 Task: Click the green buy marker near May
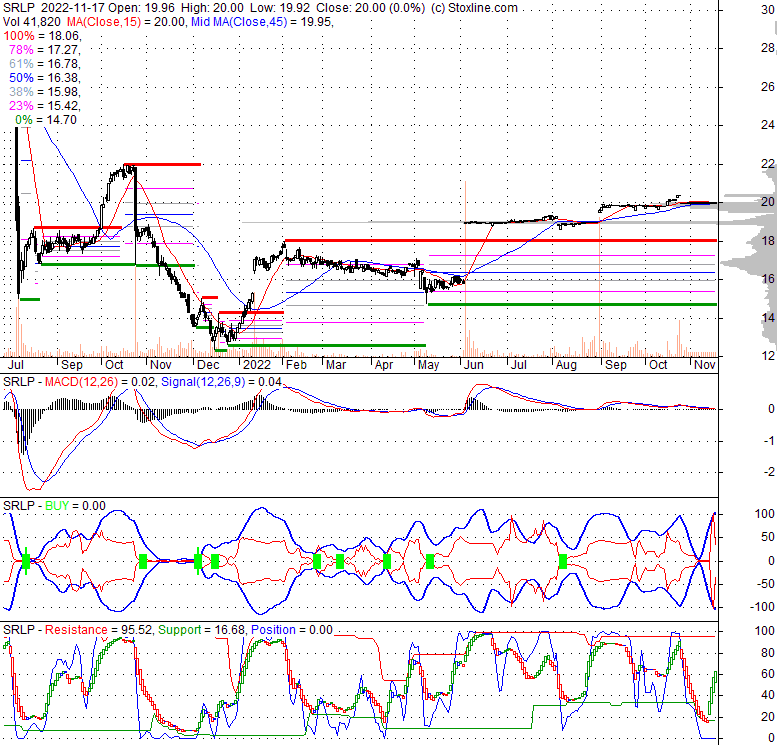430,561
